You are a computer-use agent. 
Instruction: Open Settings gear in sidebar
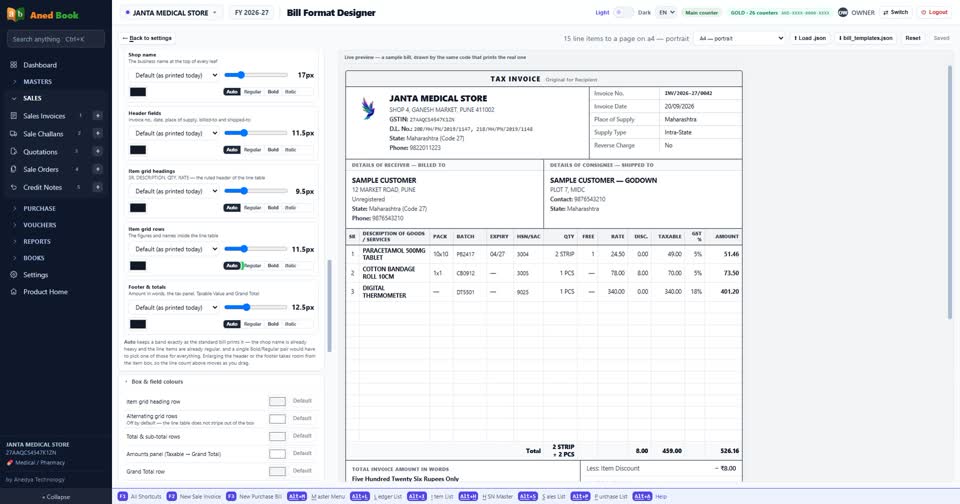tap(13, 275)
